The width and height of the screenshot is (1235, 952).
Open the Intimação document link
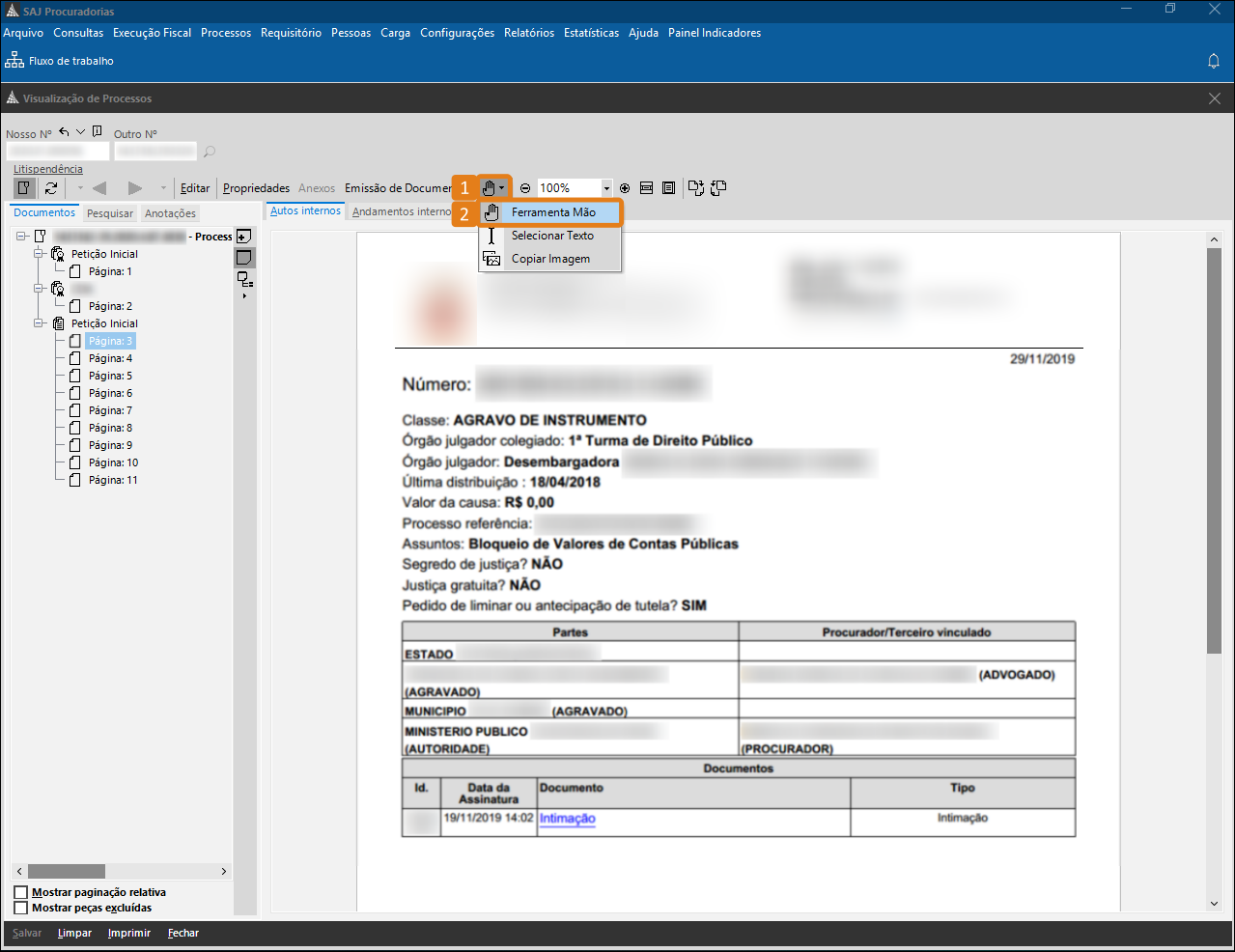pos(567,819)
